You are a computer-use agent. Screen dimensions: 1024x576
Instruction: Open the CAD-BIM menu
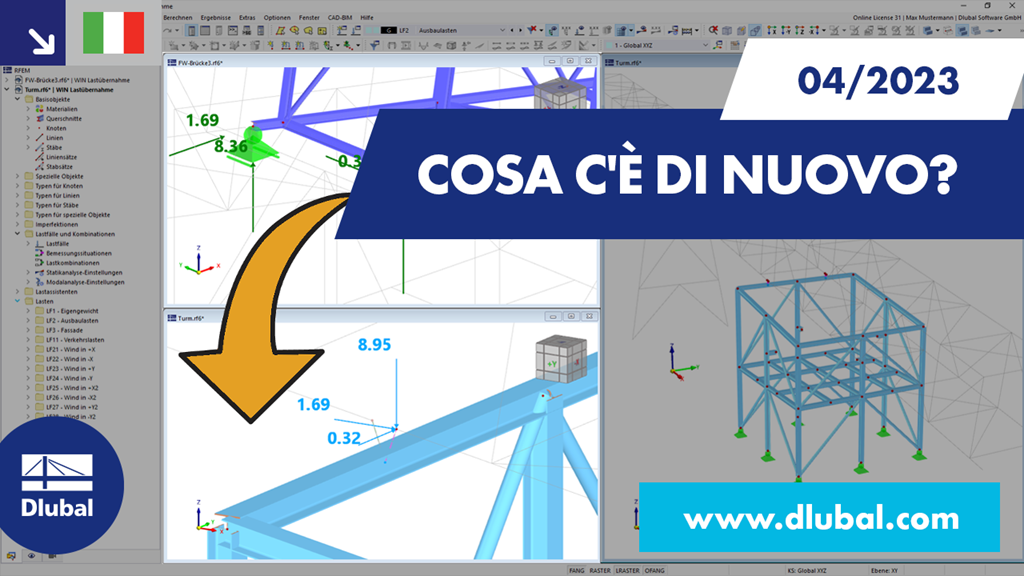coord(339,18)
